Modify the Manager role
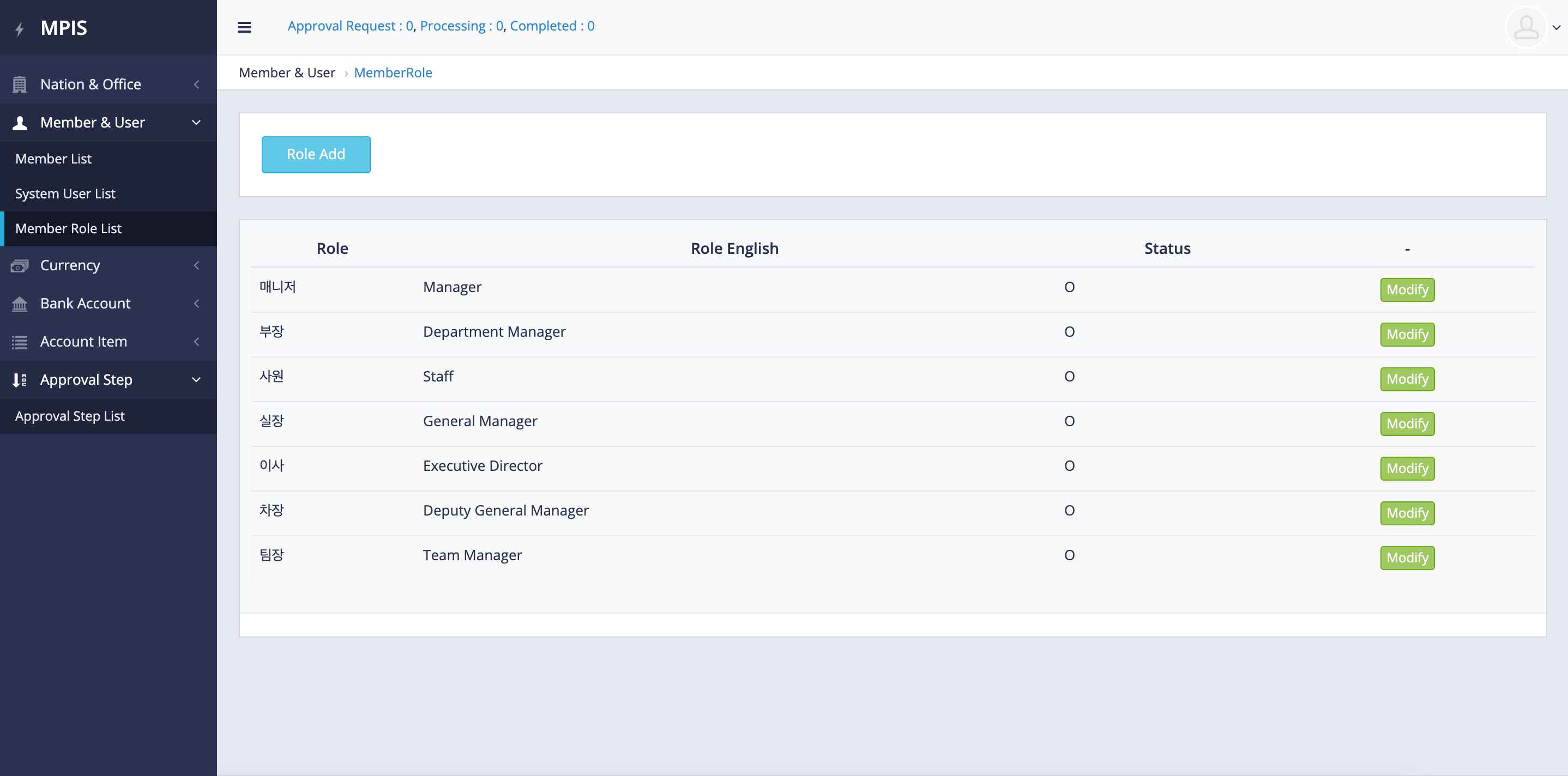 click(1407, 289)
